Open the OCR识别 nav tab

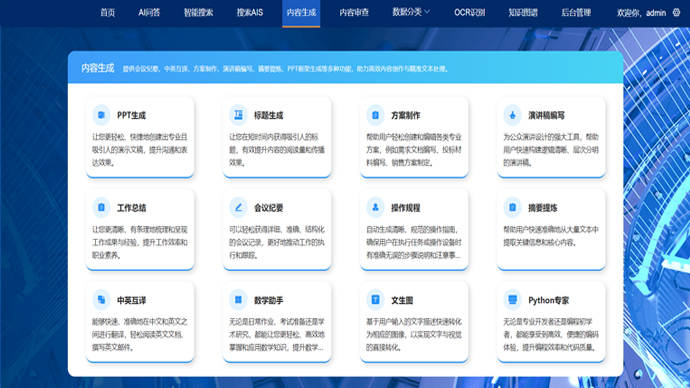tap(470, 13)
